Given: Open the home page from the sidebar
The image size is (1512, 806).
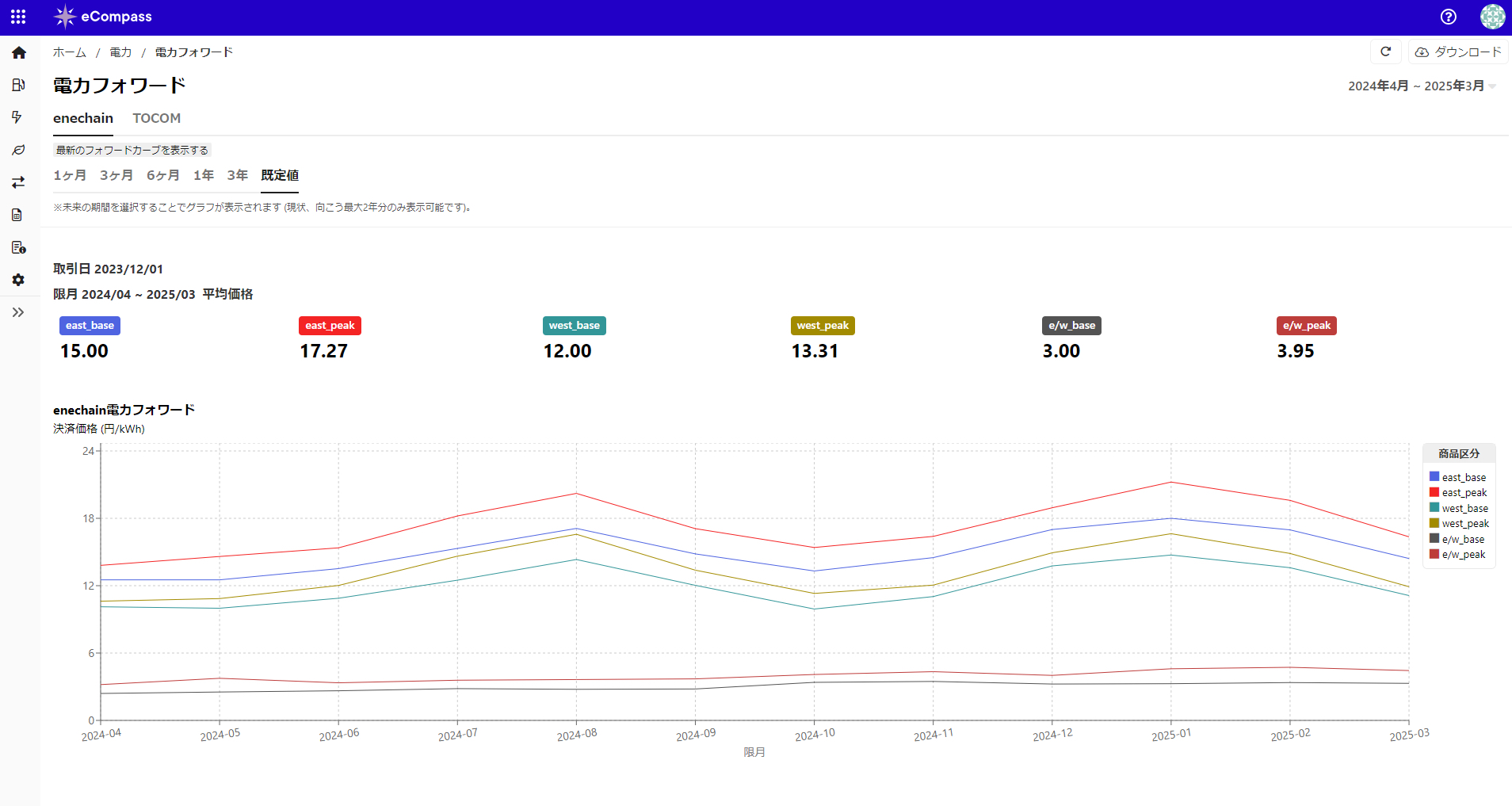Looking at the screenshot, I should point(18,52).
